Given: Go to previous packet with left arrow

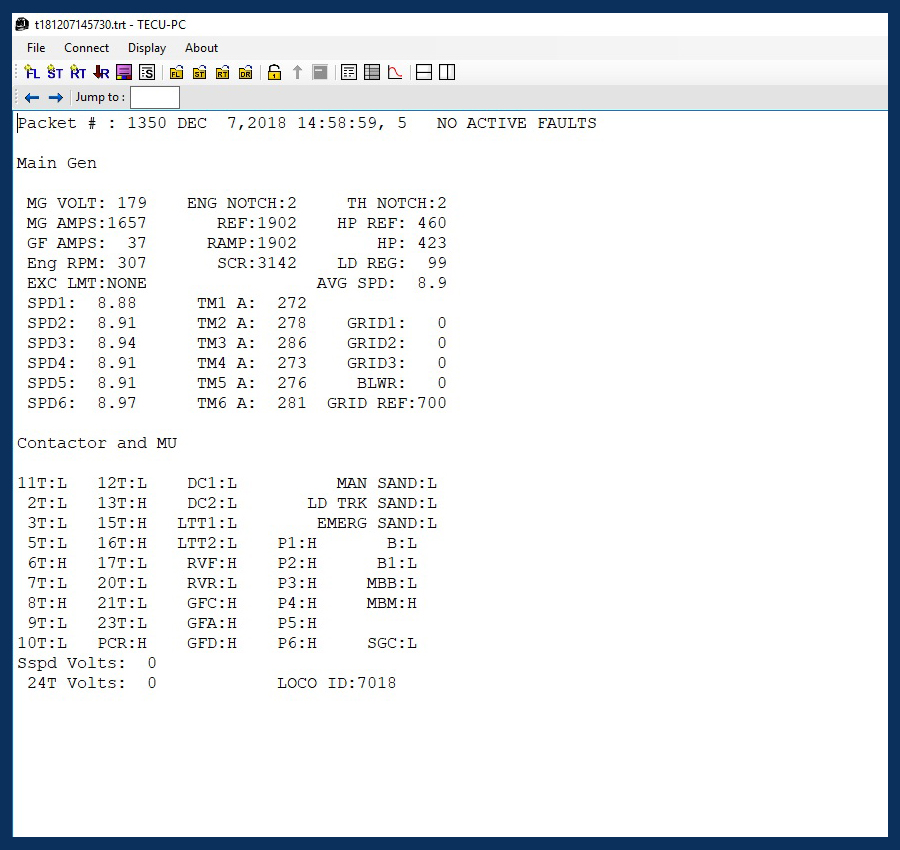Looking at the screenshot, I should (x=32, y=98).
